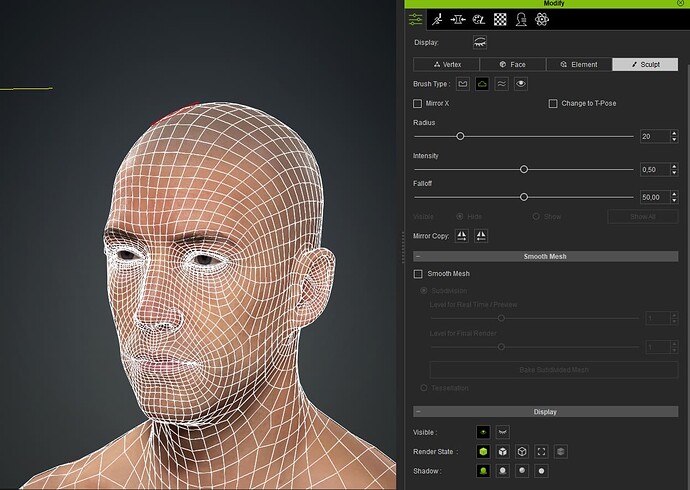Viewport: 690px width, 490px height.
Task: Click the closed-eye Display icon
Action: 480,43
